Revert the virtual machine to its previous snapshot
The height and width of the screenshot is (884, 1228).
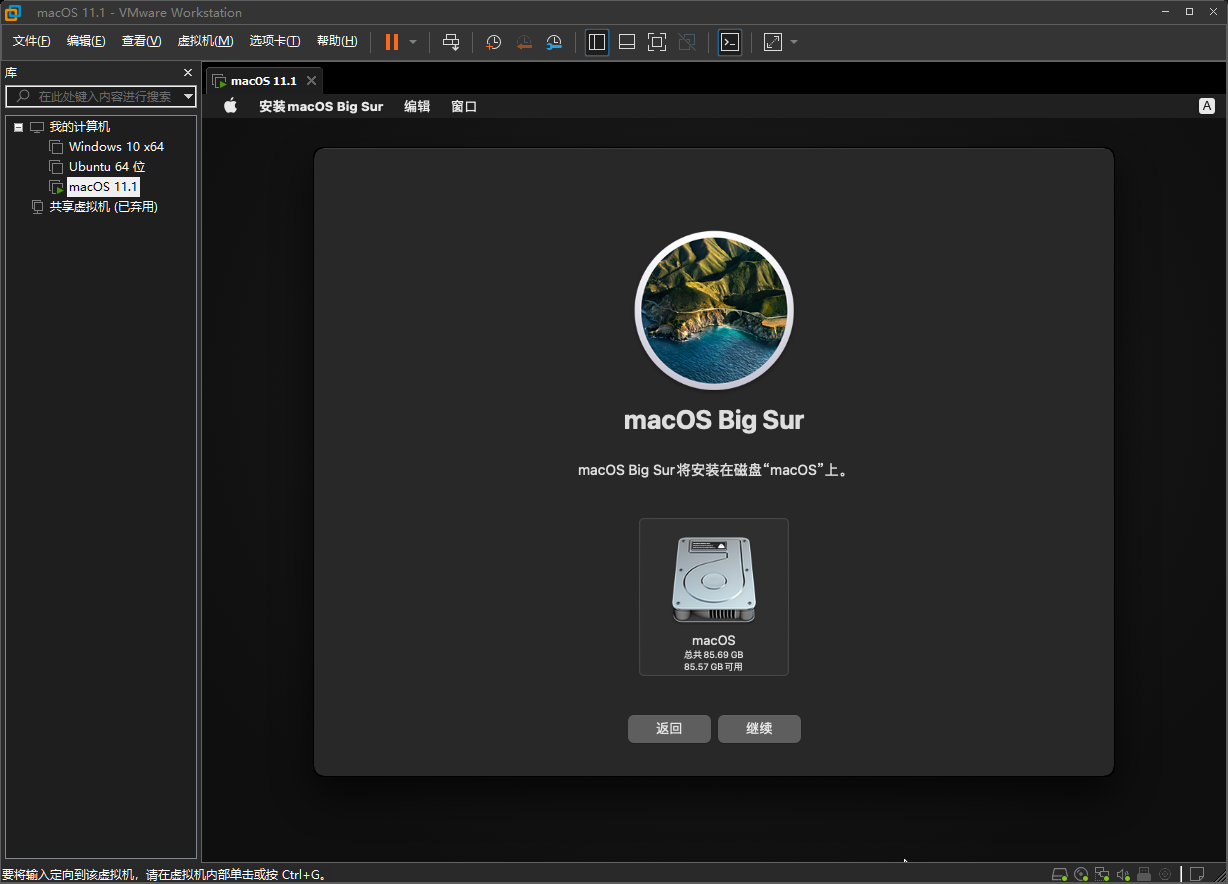pos(523,42)
